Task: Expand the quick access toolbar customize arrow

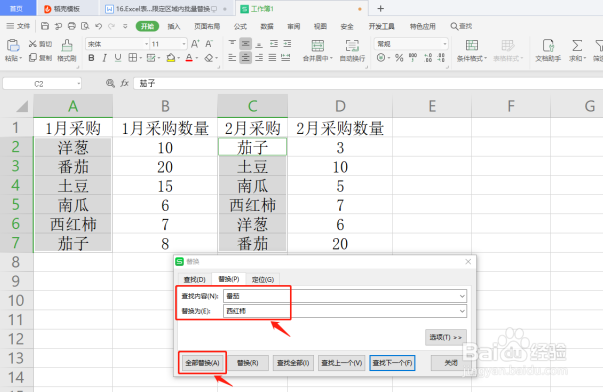Action: [x=125, y=26]
